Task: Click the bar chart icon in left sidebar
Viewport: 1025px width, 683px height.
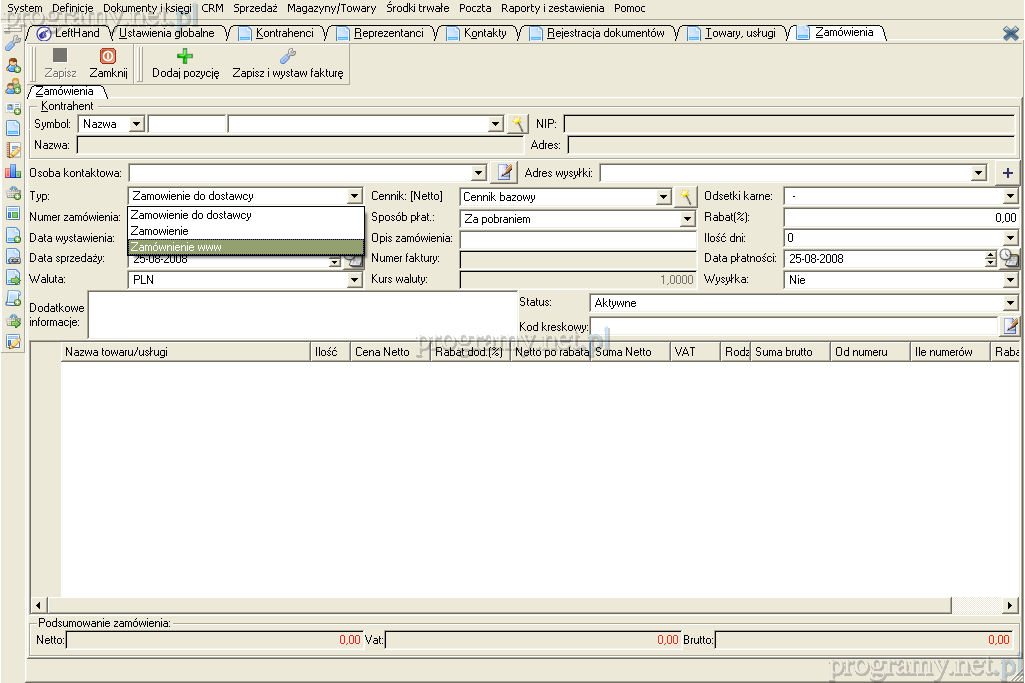Action: [x=13, y=171]
